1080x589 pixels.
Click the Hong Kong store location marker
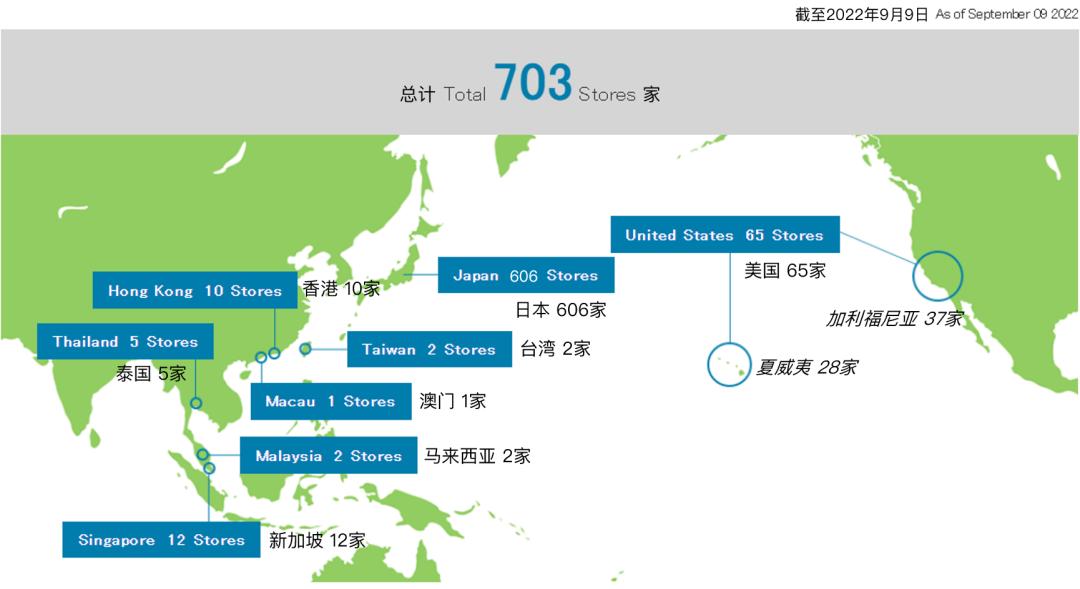[x=273, y=352]
